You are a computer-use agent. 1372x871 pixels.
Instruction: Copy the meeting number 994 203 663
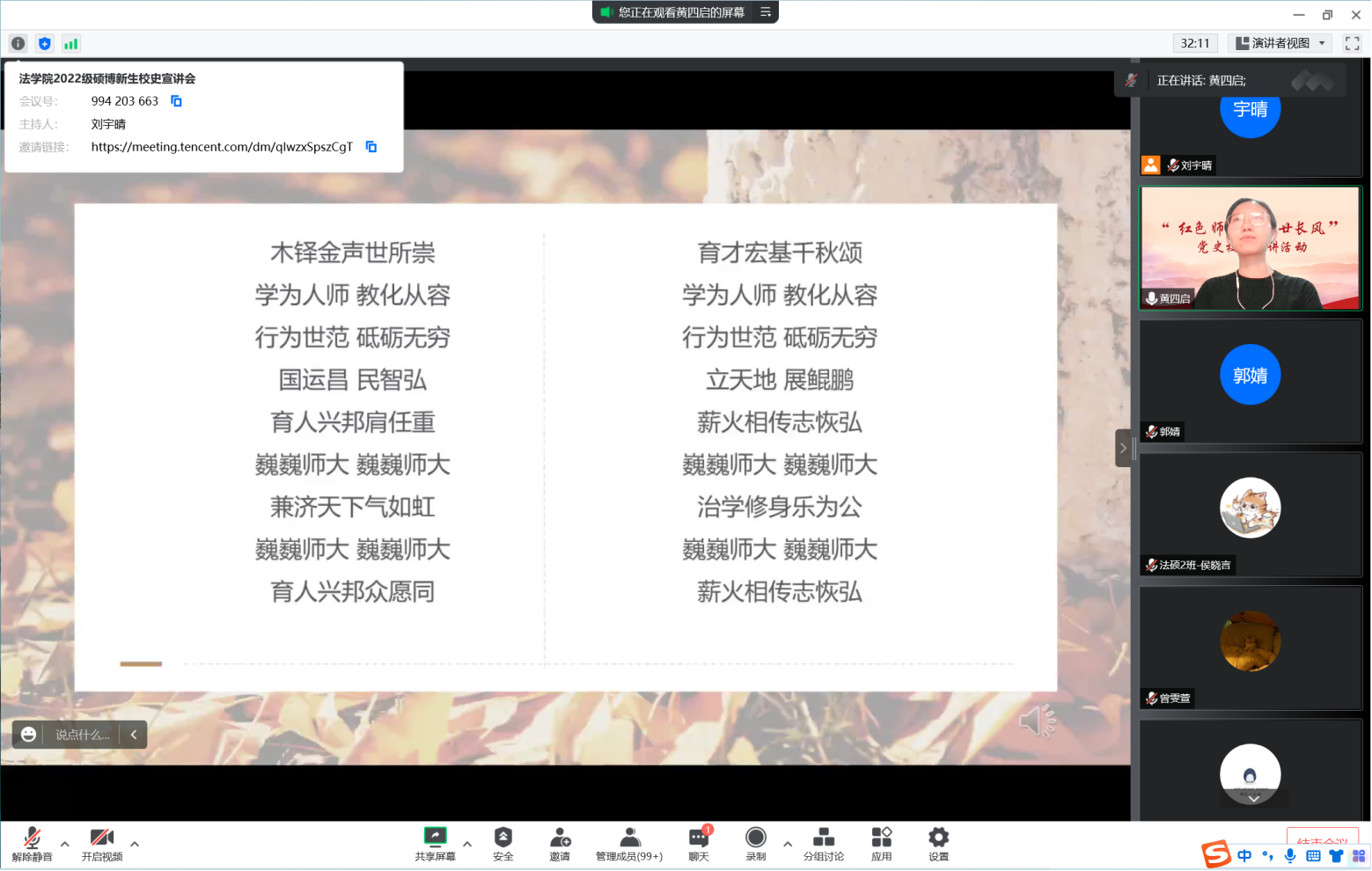point(176,101)
